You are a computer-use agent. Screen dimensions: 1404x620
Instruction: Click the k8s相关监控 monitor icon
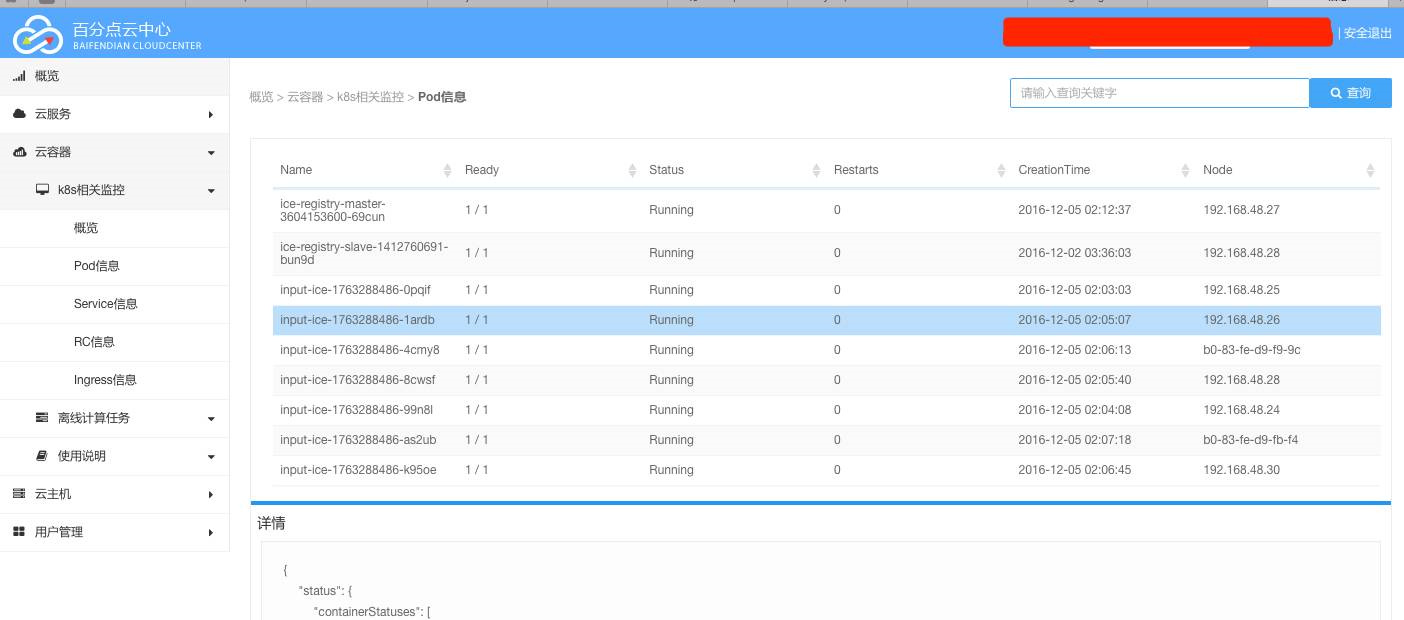(42, 190)
